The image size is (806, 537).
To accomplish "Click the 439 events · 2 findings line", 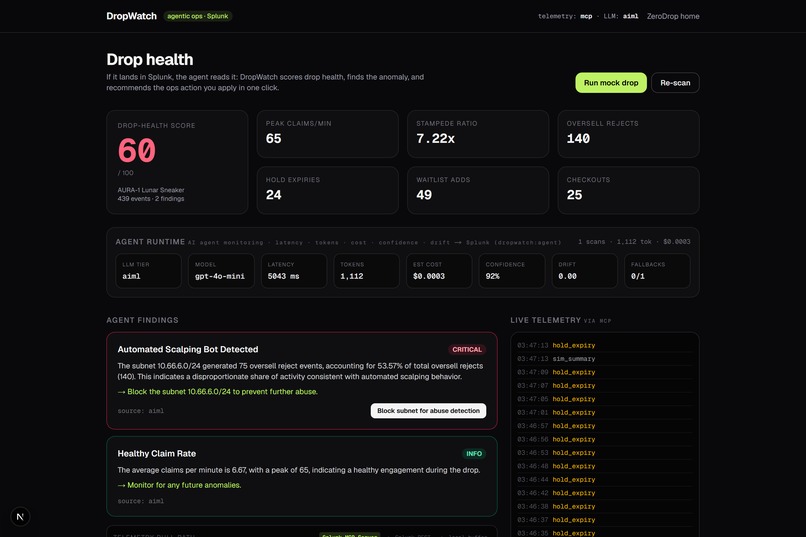I will (x=151, y=199).
